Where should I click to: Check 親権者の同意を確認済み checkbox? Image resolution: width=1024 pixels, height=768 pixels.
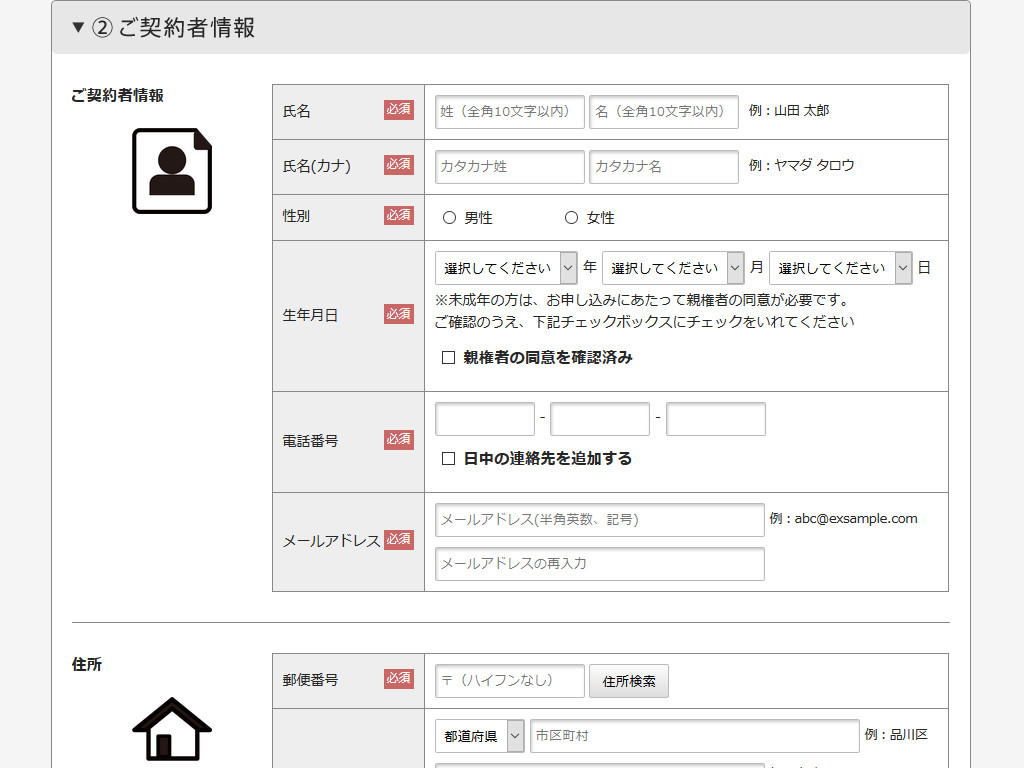click(x=448, y=357)
